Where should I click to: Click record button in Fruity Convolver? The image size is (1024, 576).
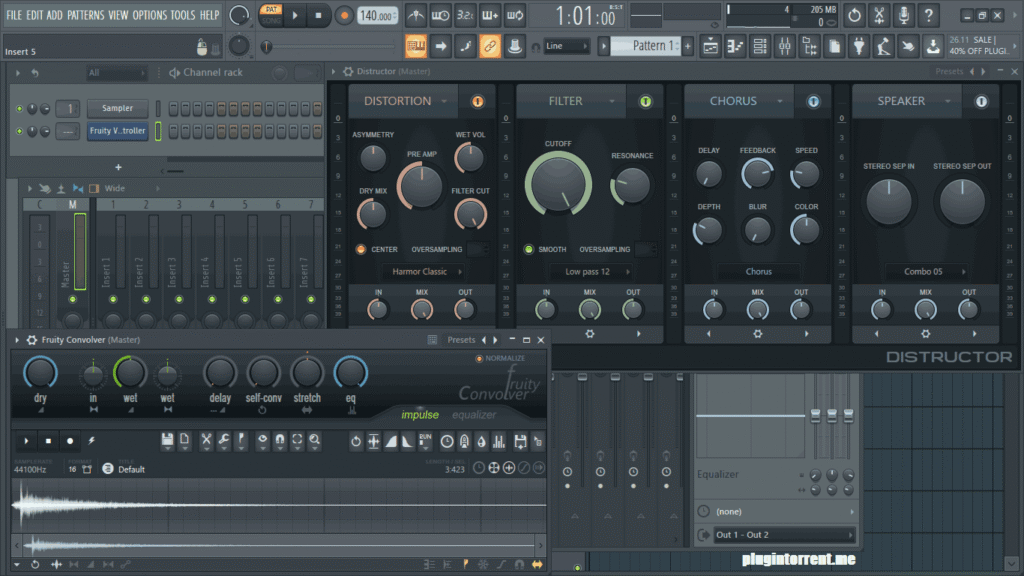tap(70, 441)
